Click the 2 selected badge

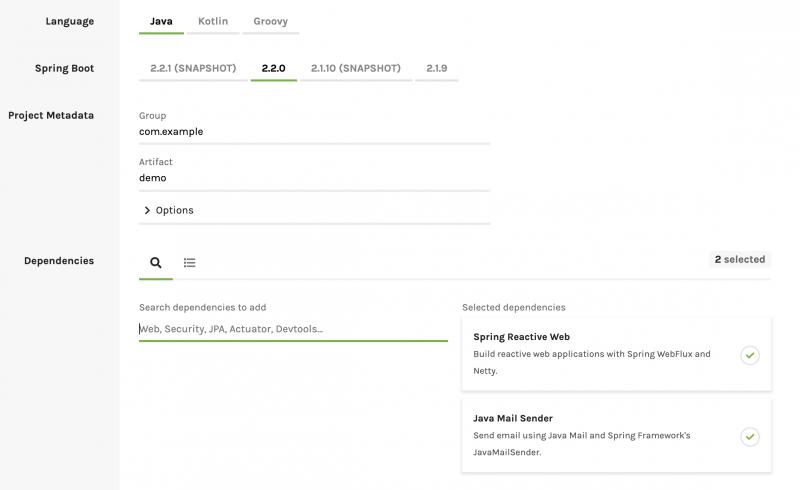[x=739, y=259]
